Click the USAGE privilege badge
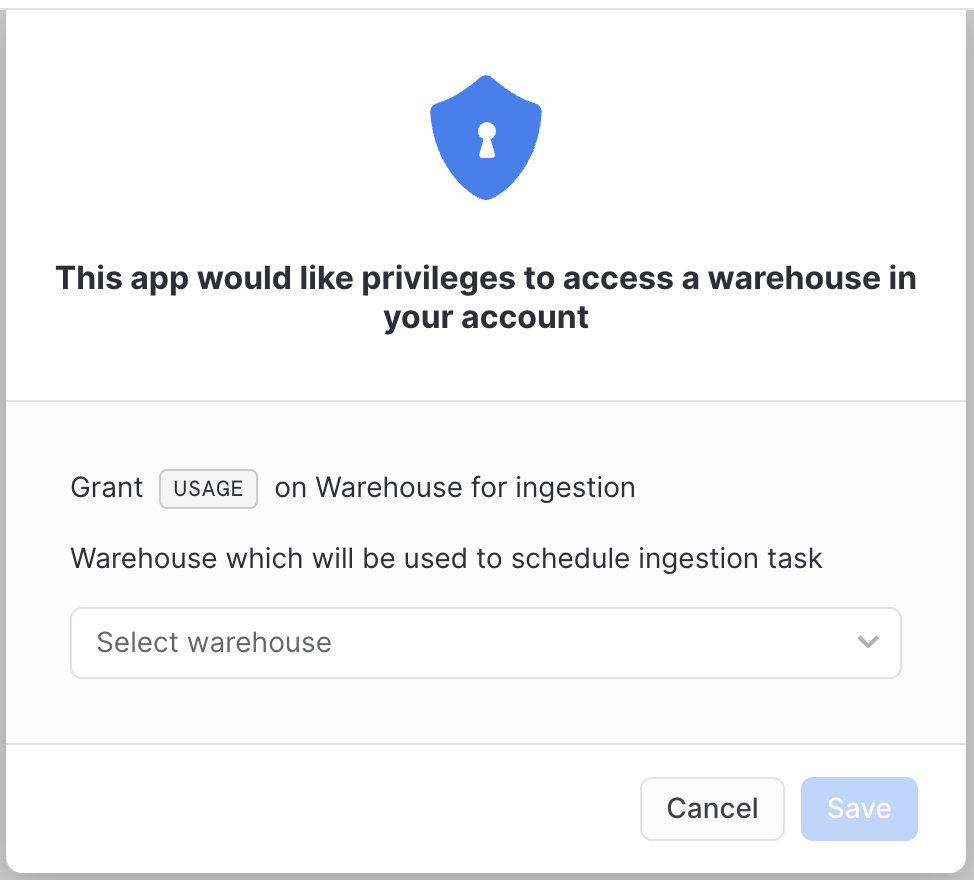This screenshot has width=974, height=880. (x=208, y=489)
